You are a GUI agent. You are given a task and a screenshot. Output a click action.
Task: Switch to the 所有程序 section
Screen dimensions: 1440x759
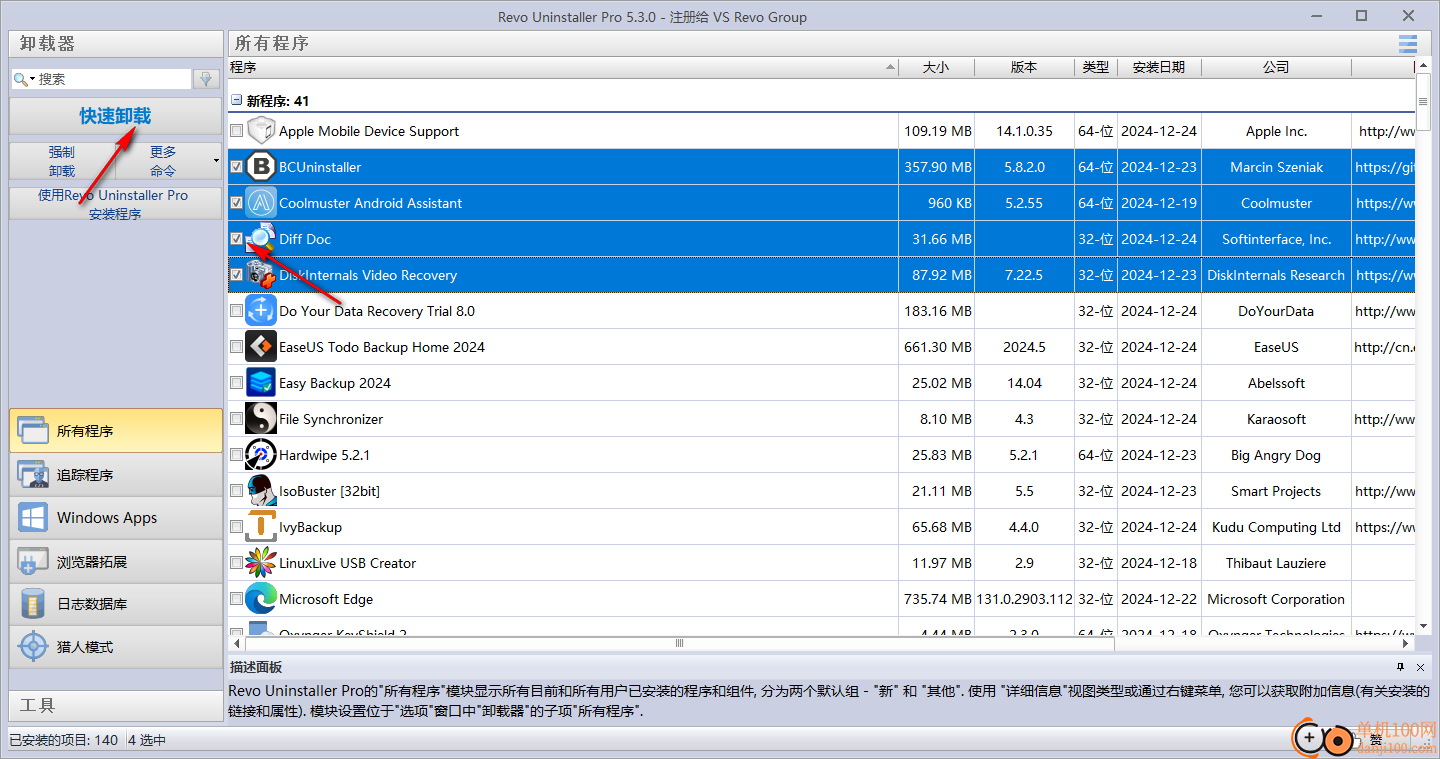[x=116, y=431]
